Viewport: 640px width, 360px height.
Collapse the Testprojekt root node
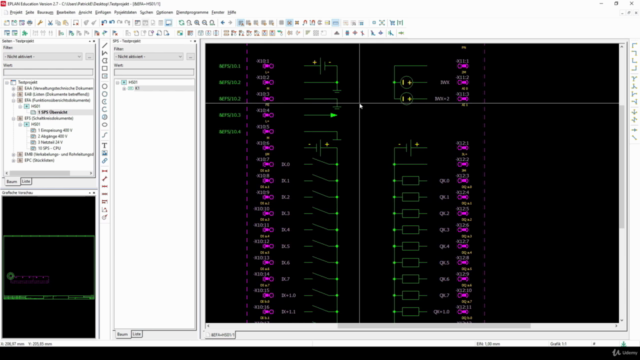point(7,82)
